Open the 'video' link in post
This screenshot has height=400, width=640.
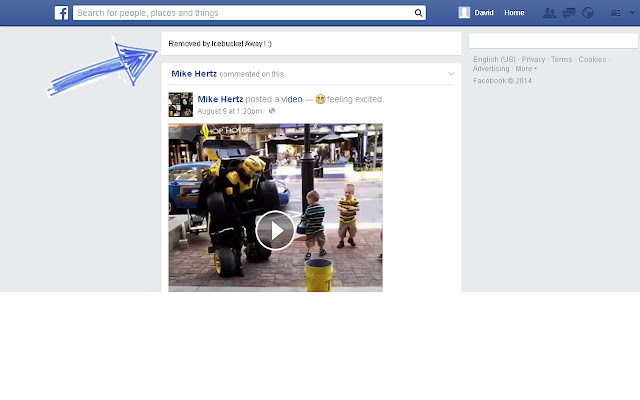coord(292,99)
